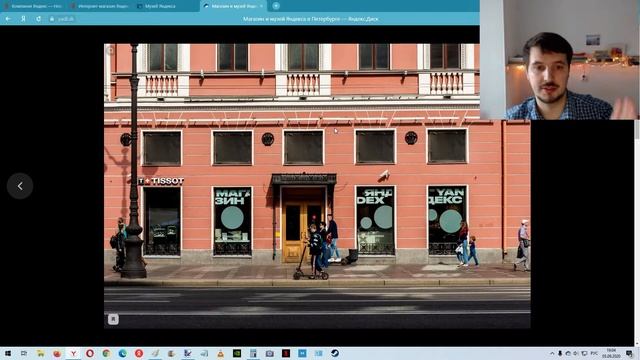Image resolution: width=640 pixels, height=360 pixels.
Task: Expand hidden system tray icons
Action: (552, 353)
